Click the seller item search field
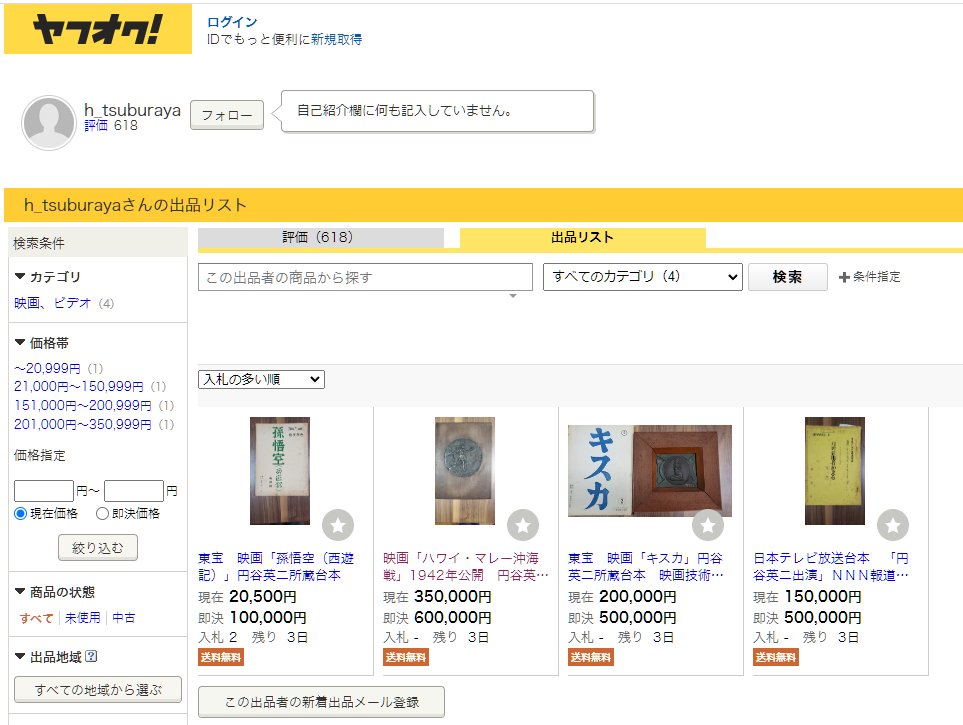This screenshot has height=725, width=963. [x=365, y=277]
